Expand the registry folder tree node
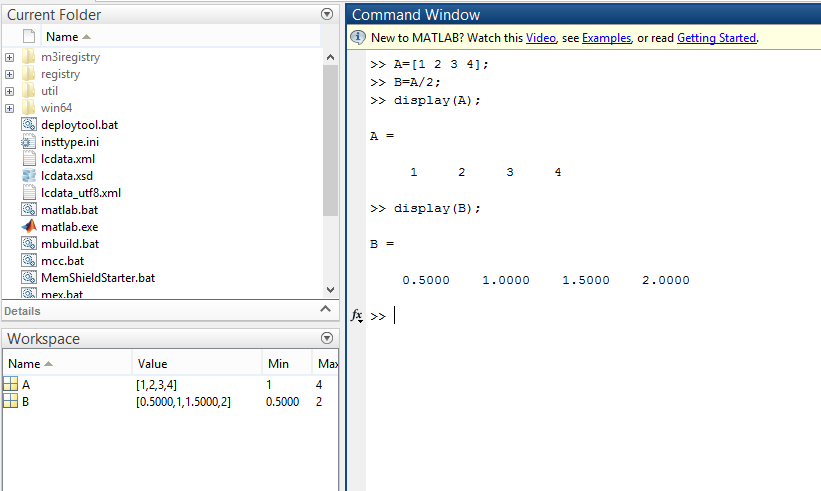 pyautogui.click(x=9, y=74)
